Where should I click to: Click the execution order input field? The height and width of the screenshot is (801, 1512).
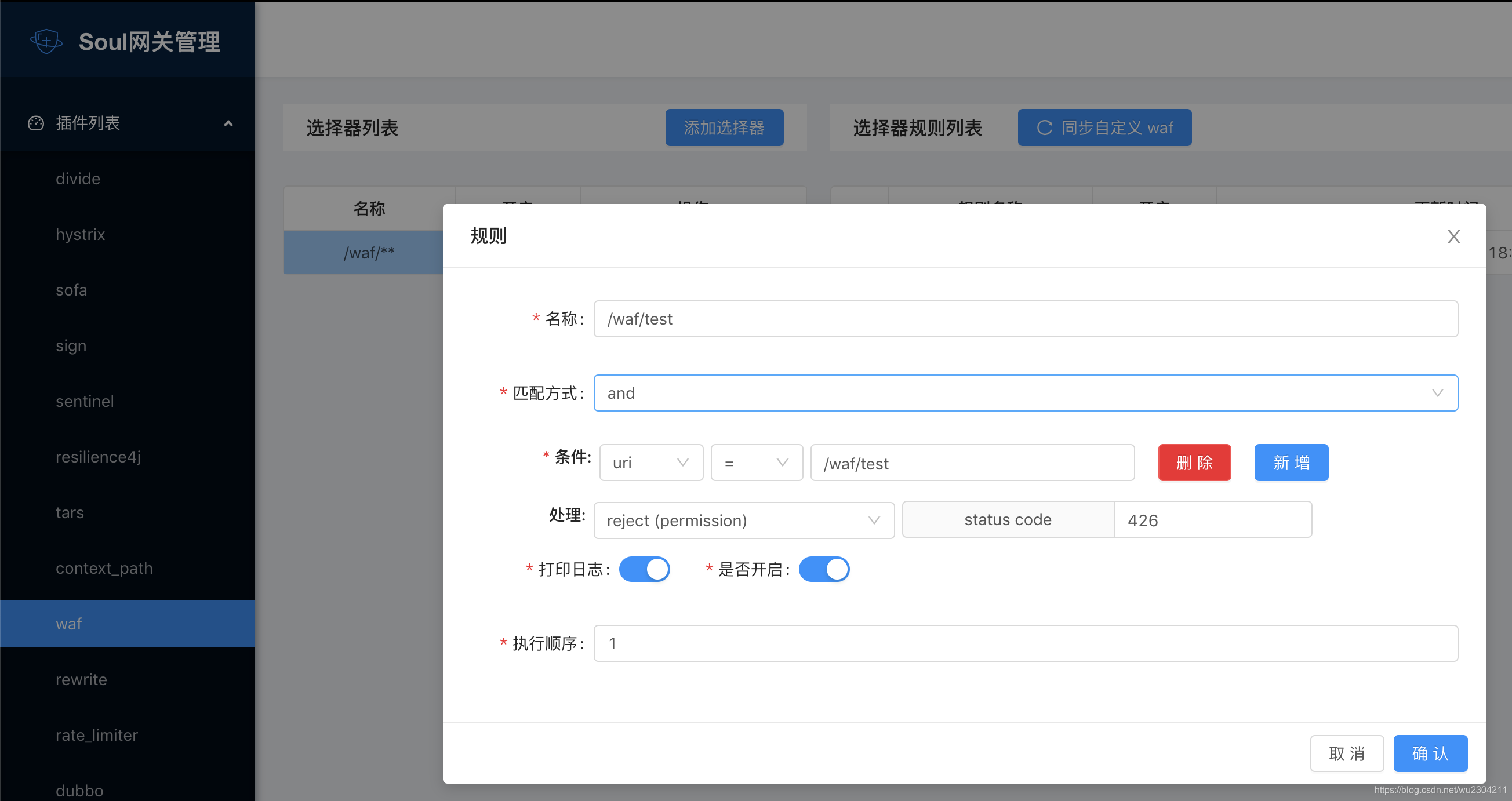point(1025,643)
